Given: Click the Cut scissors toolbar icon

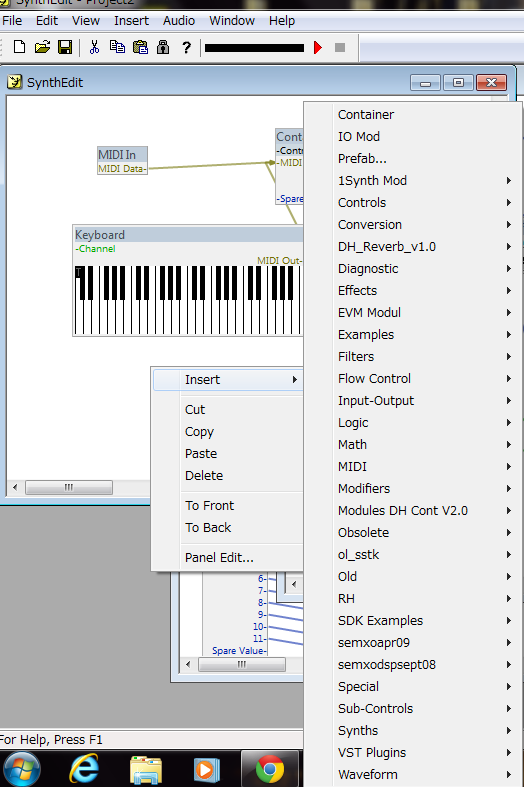Looking at the screenshot, I should [x=94, y=47].
